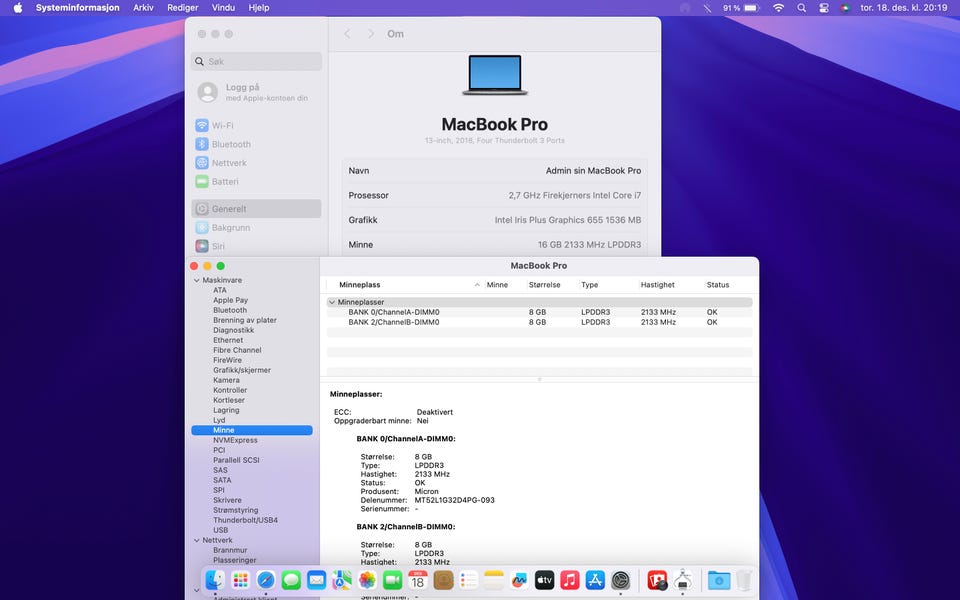
Task: Open Maps app in the Dock
Action: (x=342, y=579)
